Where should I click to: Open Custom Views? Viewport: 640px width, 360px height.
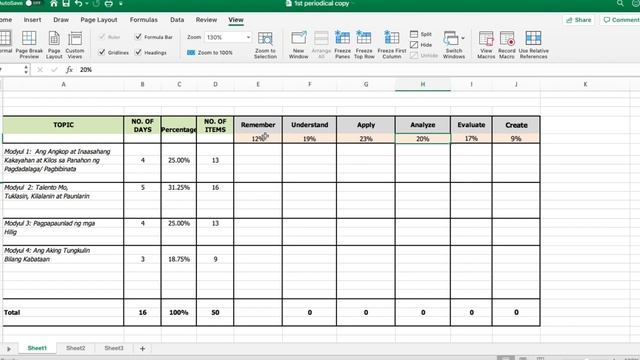click(75, 44)
